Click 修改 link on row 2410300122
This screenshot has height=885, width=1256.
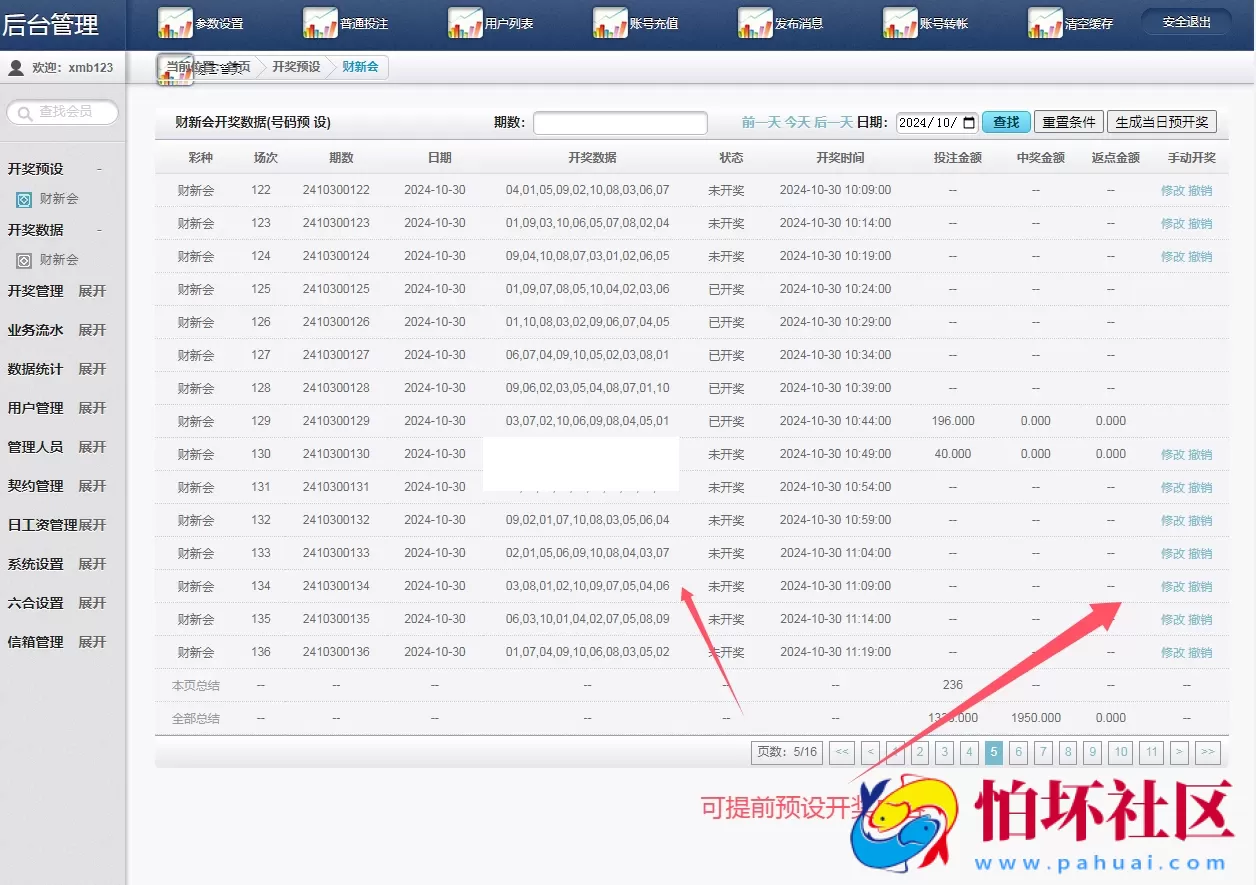1175,190
